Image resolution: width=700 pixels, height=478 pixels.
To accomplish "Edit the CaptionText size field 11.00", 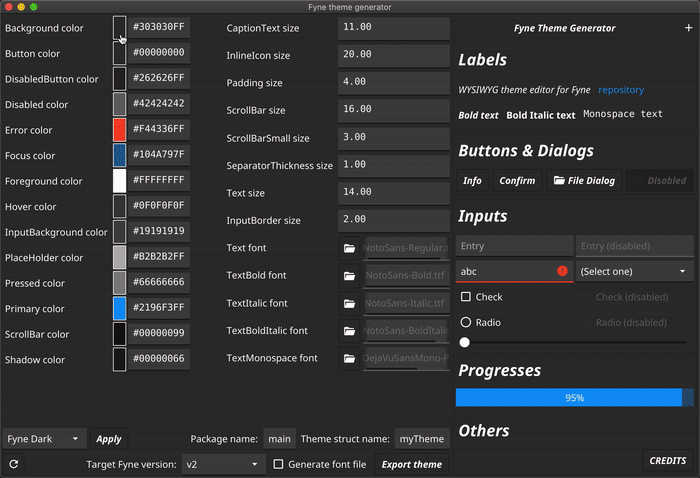I will coord(394,28).
